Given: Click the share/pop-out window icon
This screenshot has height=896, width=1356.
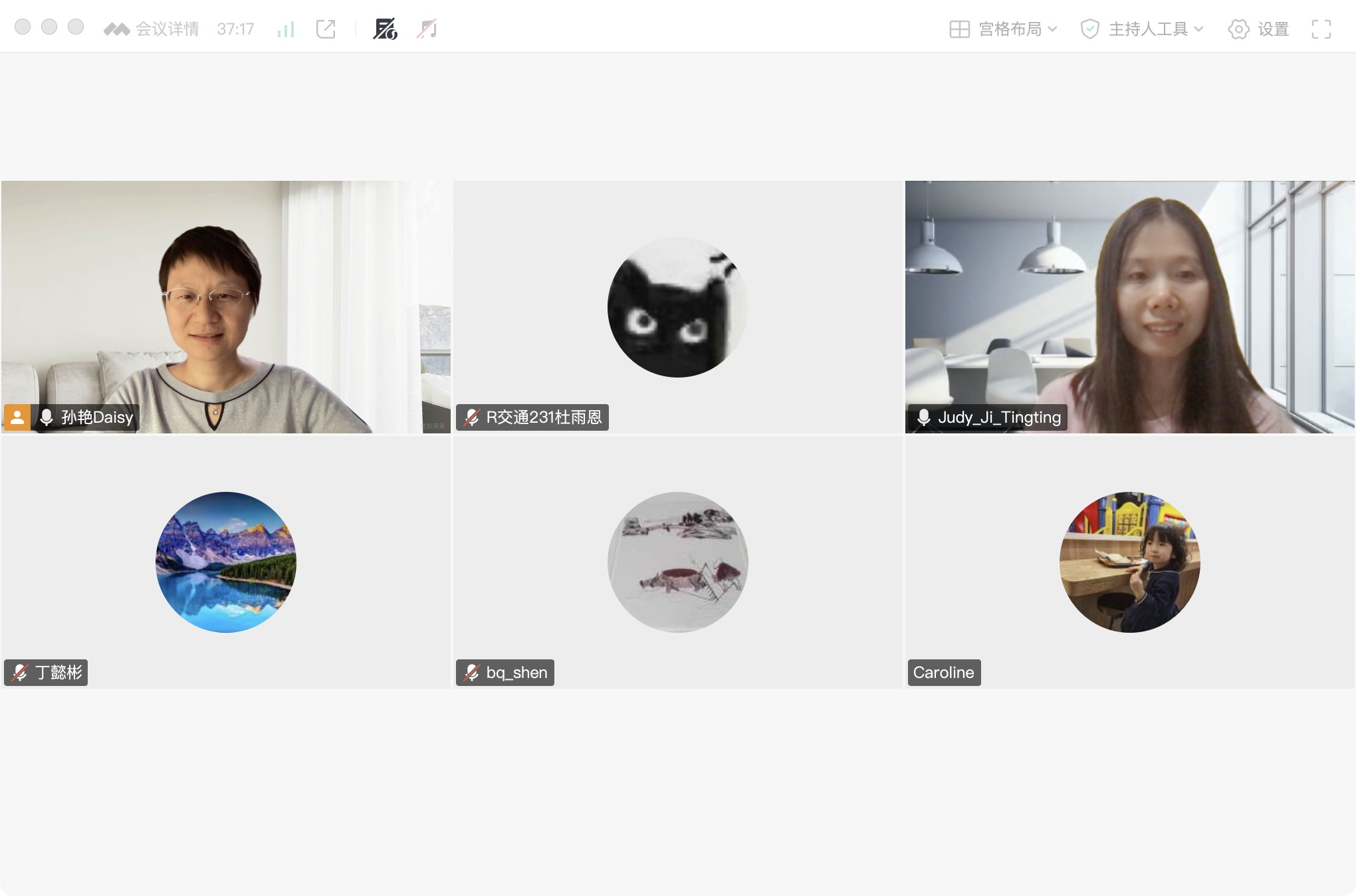Looking at the screenshot, I should [x=326, y=29].
